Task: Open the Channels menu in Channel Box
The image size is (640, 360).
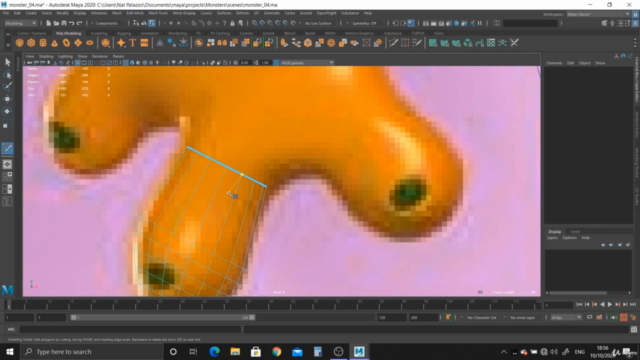Action: coord(554,63)
